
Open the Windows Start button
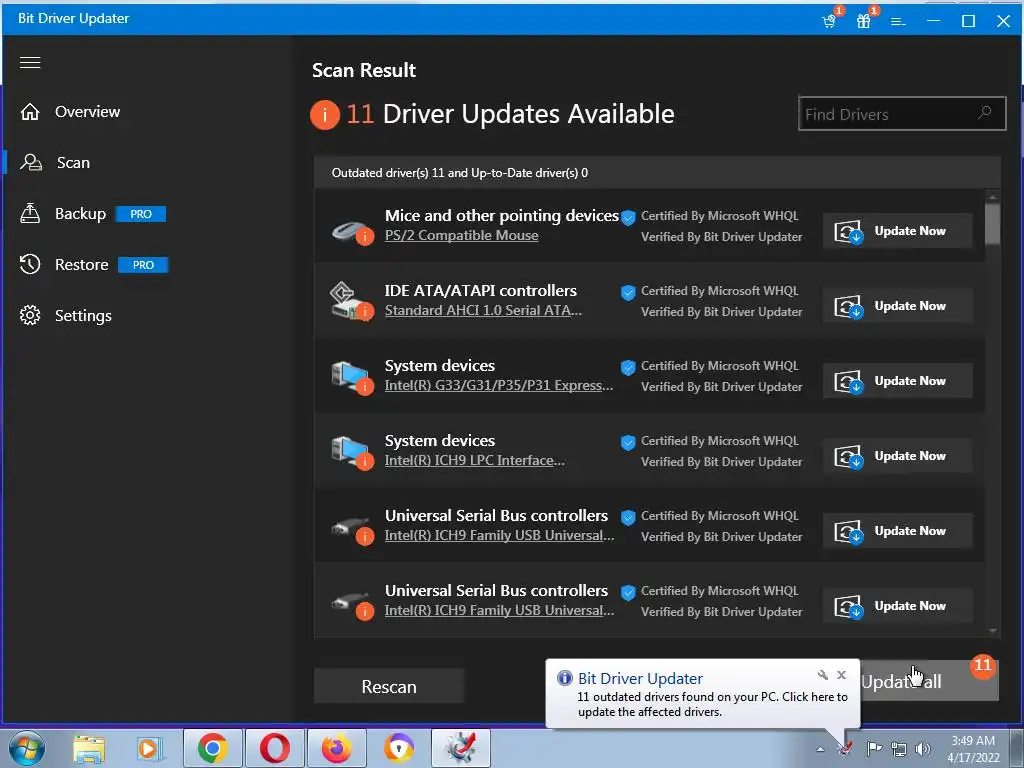pos(27,748)
